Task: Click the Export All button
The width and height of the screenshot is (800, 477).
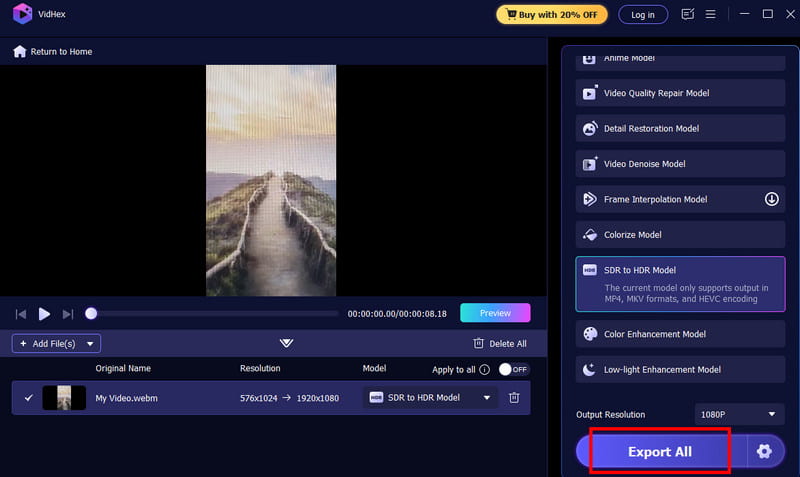Action: (x=659, y=451)
